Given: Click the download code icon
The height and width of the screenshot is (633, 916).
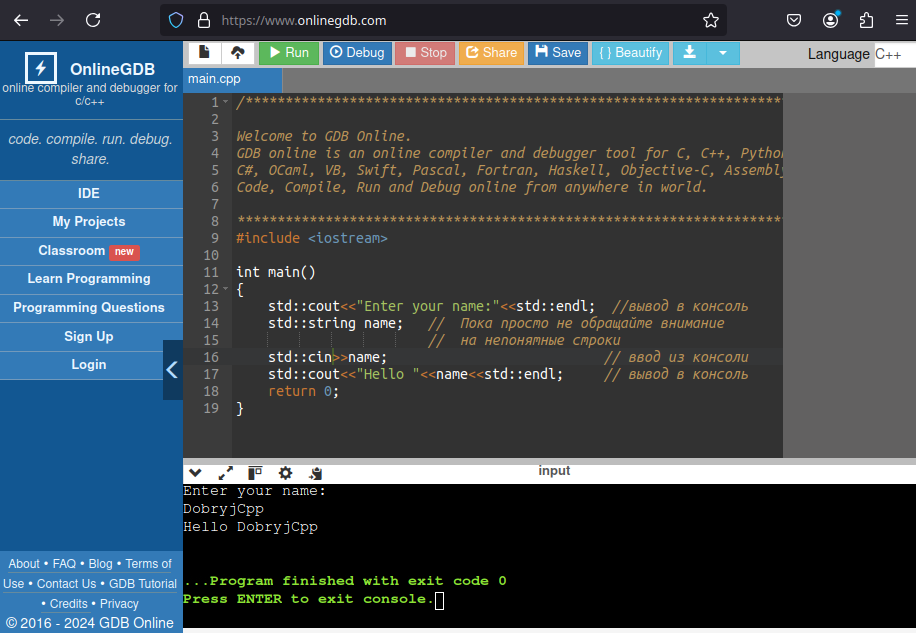Looking at the screenshot, I should click(x=690, y=53).
